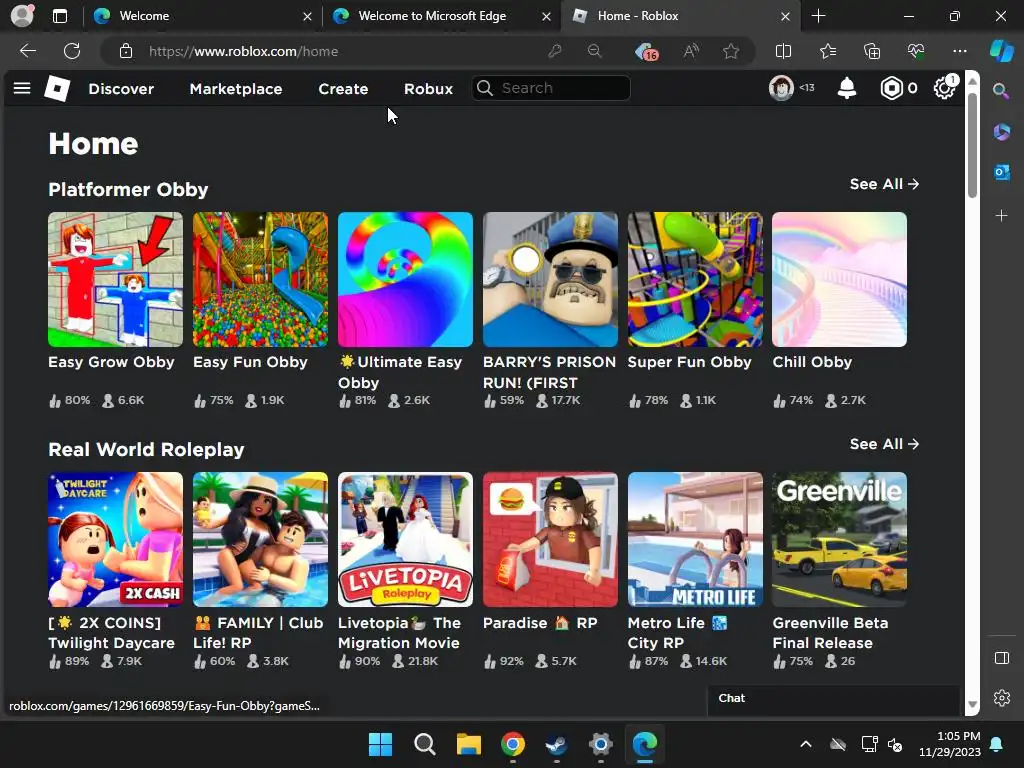Open Paradise RP thumbnail

click(550, 539)
